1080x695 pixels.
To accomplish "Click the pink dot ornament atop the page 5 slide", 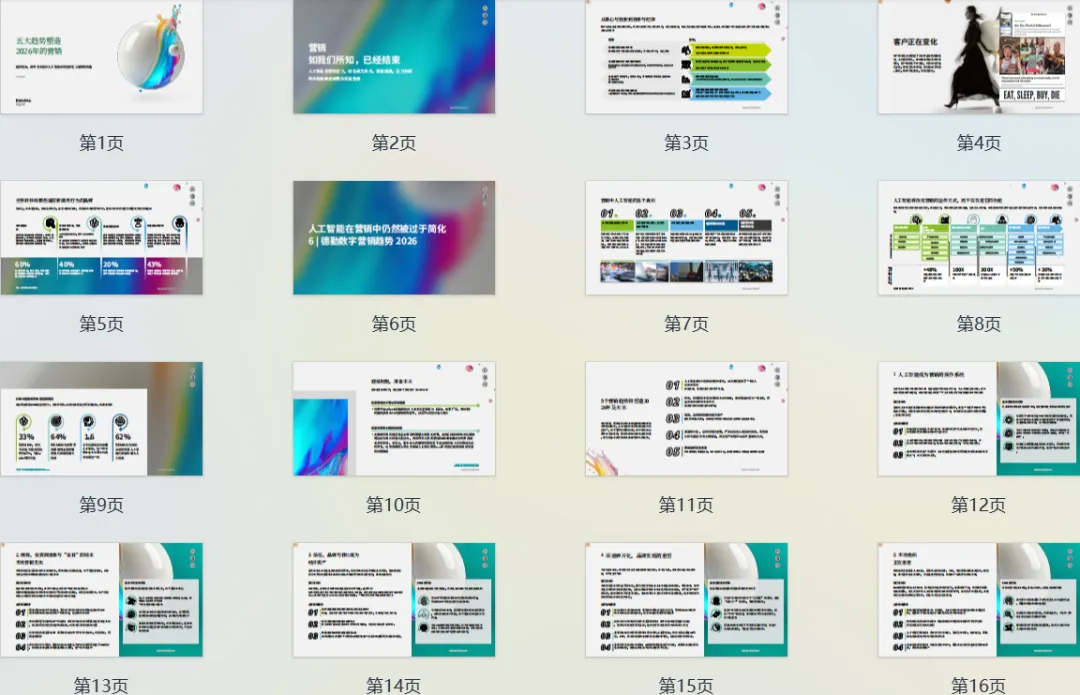I will (x=176, y=187).
